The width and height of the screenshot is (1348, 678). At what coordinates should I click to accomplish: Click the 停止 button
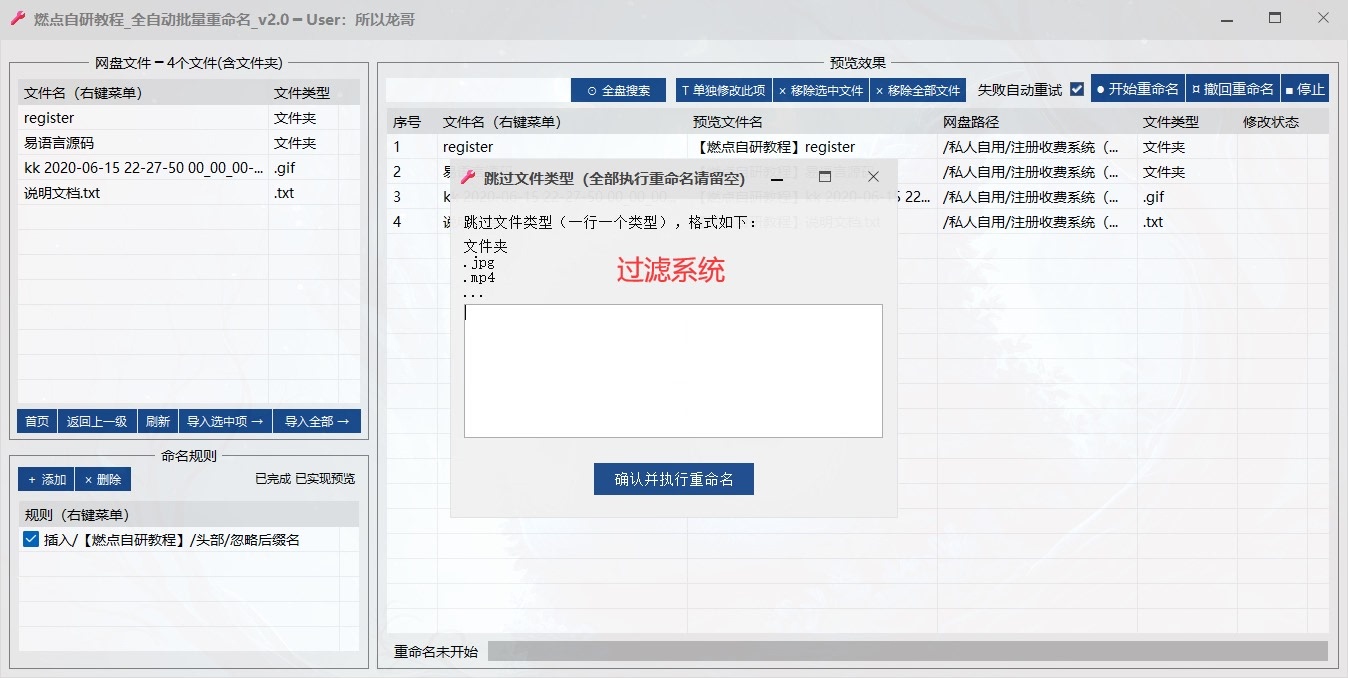(1304, 89)
